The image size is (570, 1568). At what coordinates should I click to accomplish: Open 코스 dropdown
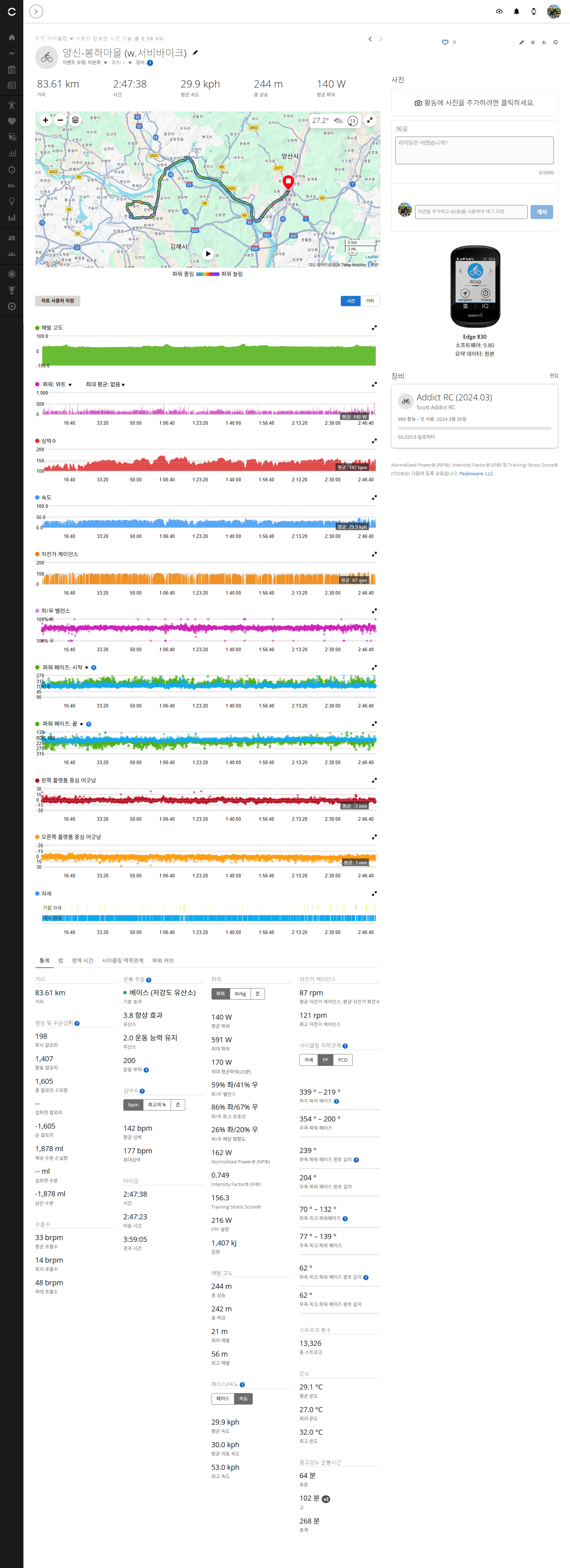pos(121,63)
